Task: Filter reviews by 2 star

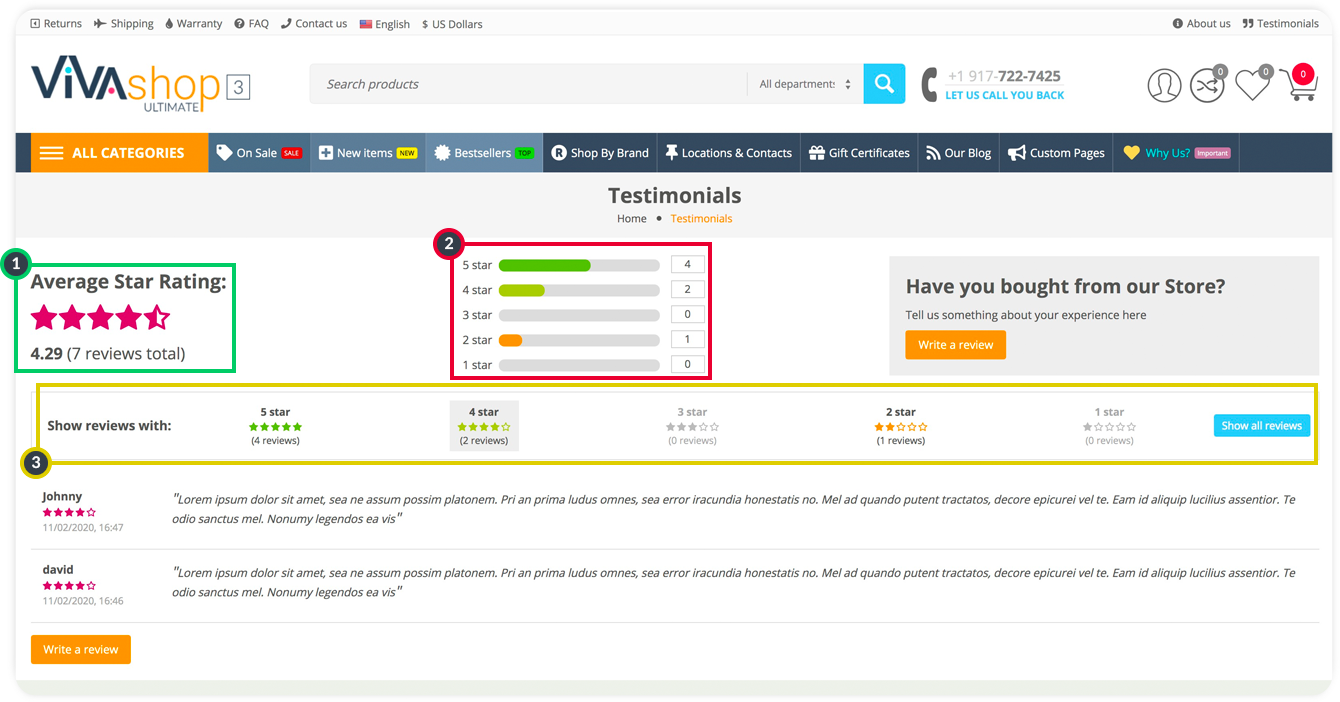Action: 900,425
